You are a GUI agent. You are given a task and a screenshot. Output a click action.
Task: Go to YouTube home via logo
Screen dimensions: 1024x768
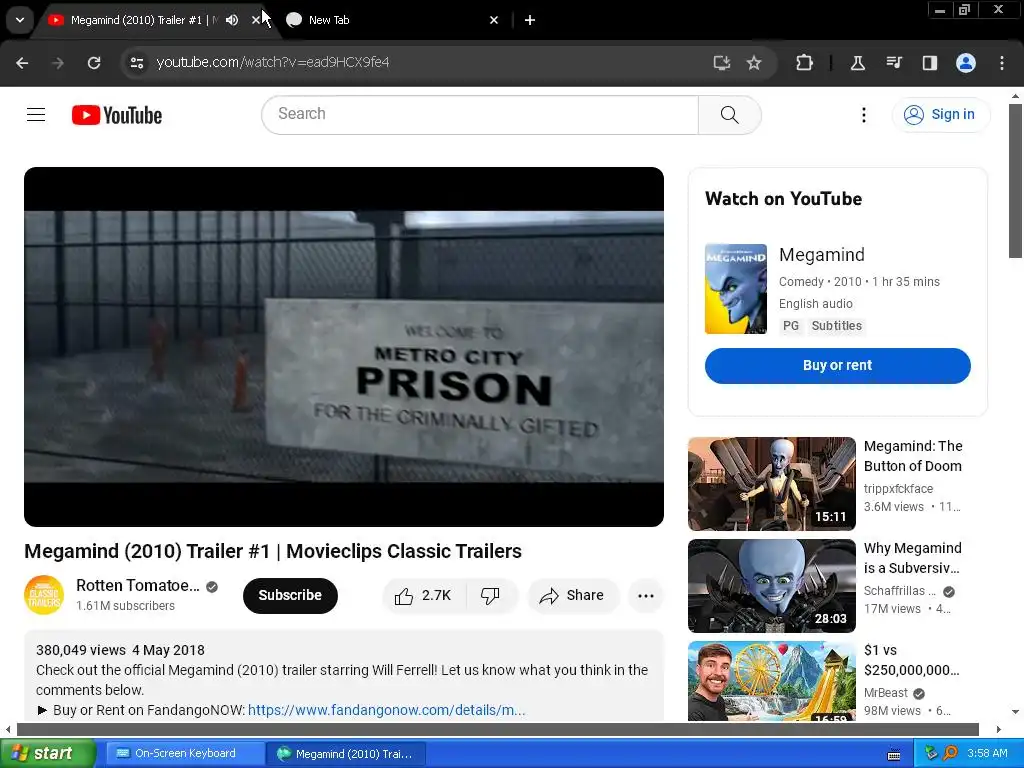[116, 115]
